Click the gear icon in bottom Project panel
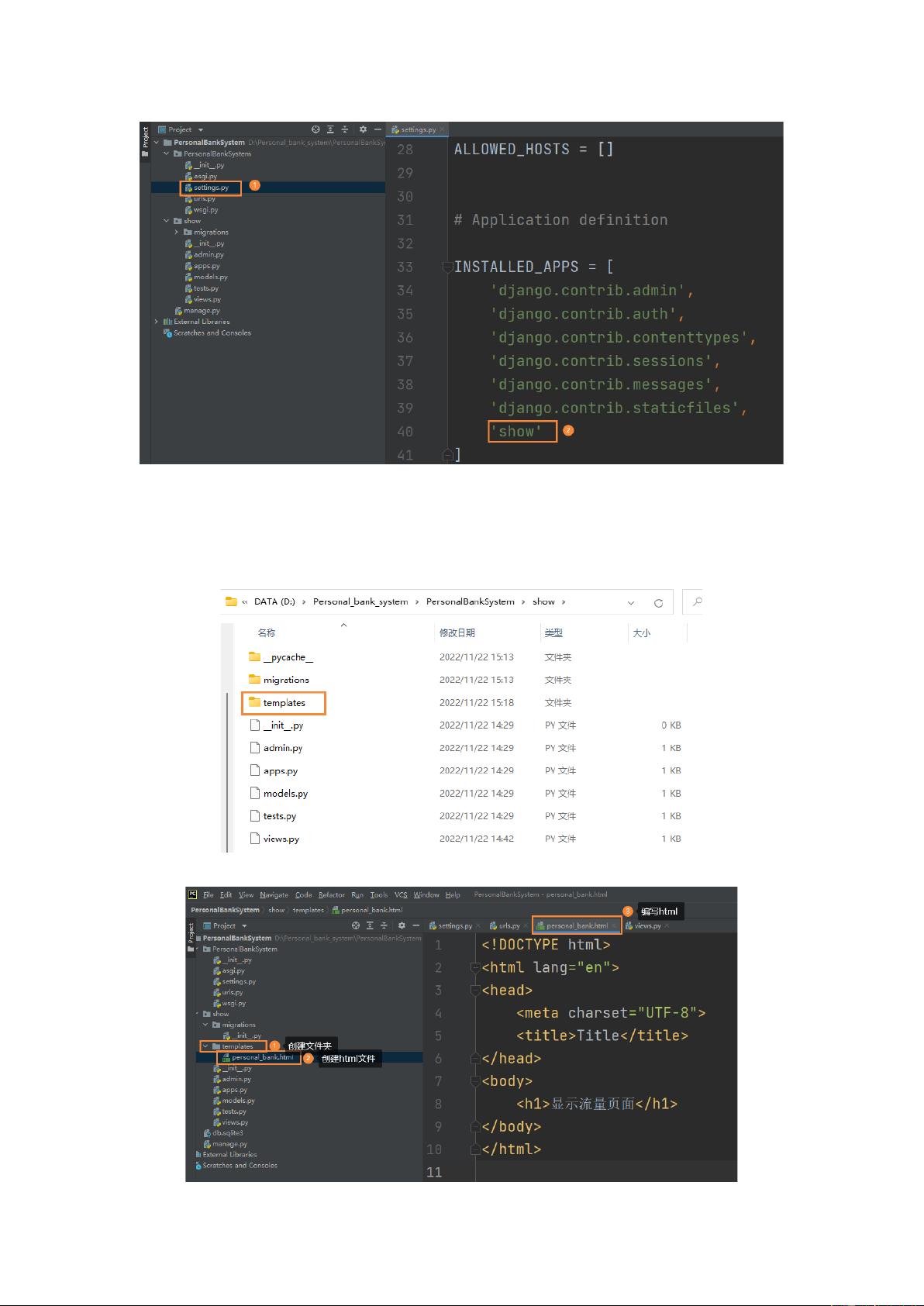Viewport: 924px width, 1306px height. 402,925
